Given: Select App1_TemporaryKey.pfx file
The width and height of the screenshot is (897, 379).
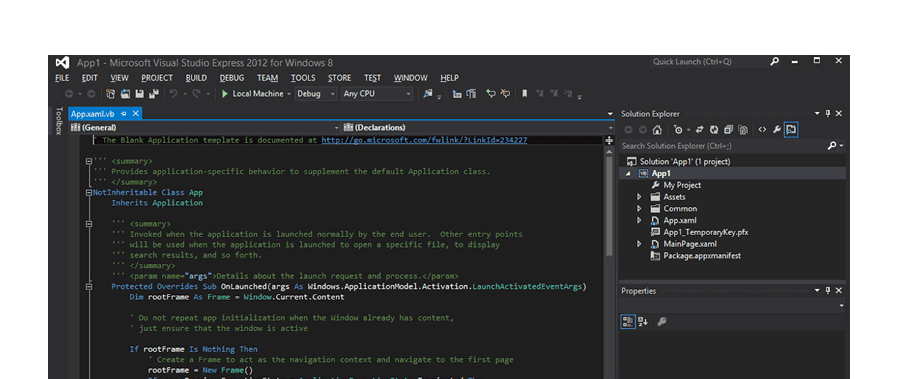Looking at the screenshot, I should (706, 232).
